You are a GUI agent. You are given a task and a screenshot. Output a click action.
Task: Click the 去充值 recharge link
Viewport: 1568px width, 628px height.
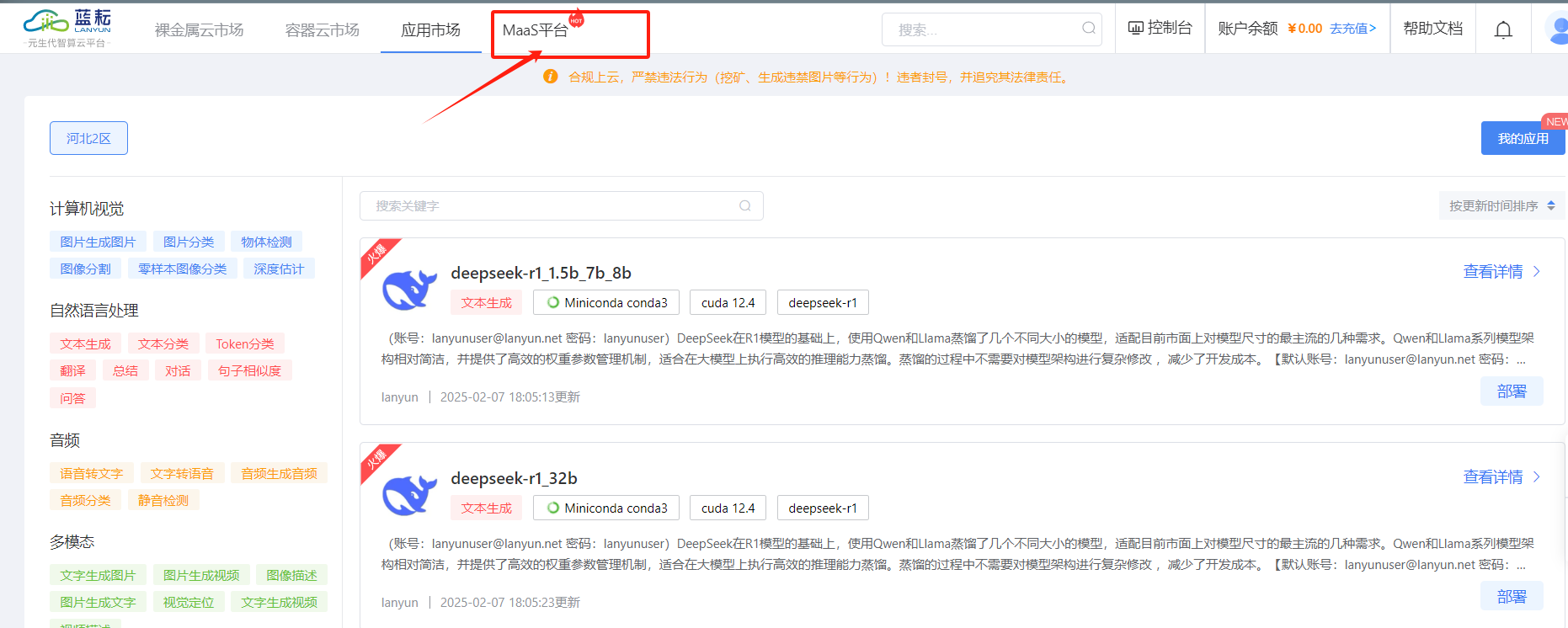pos(1353,29)
